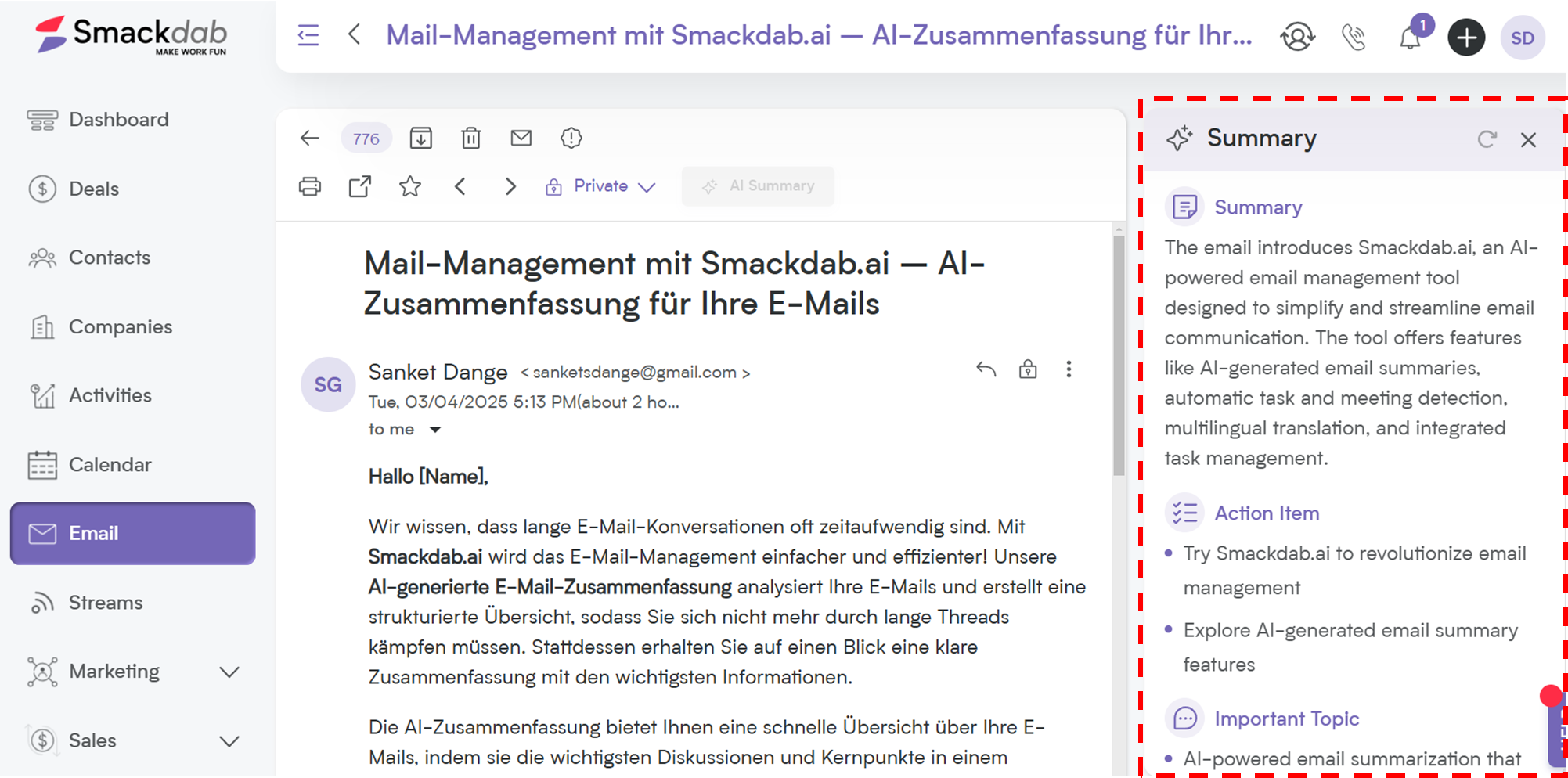Refresh the AI Summary panel
Image resolution: width=1568 pixels, height=778 pixels.
[1487, 139]
